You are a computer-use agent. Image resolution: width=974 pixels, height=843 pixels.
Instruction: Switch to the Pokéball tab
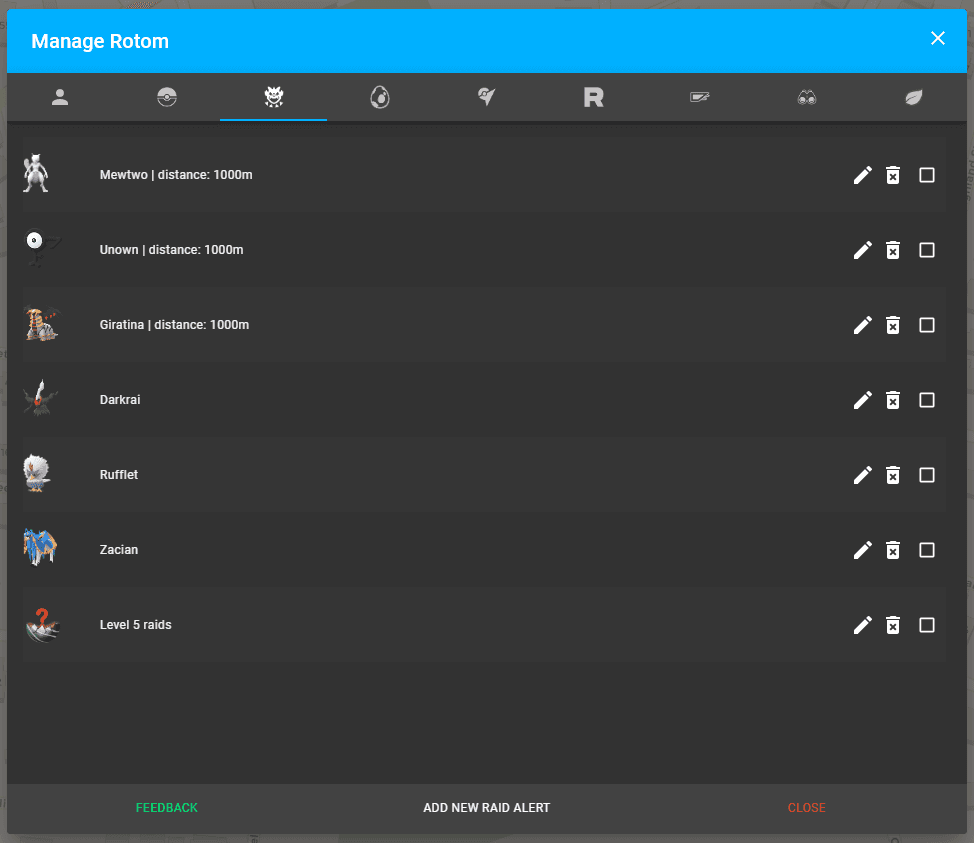pyautogui.click(x=167, y=97)
